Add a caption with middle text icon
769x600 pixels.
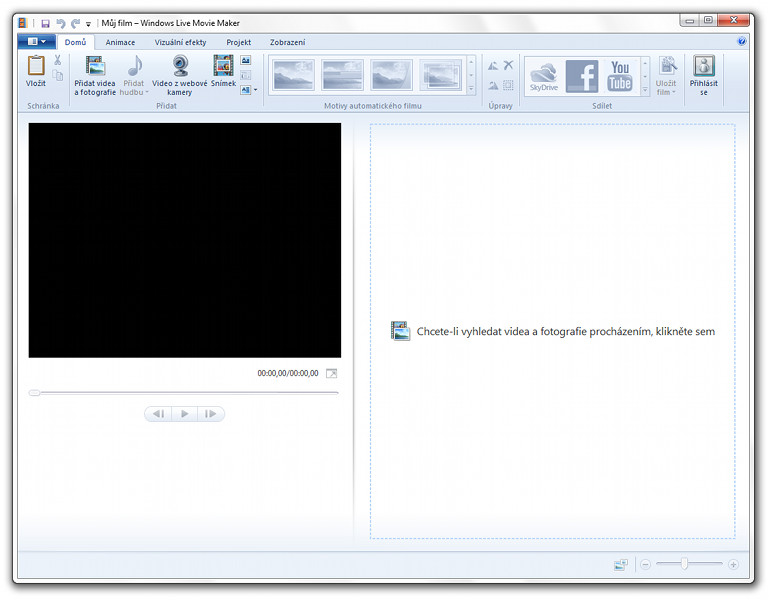click(x=246, y=75)
